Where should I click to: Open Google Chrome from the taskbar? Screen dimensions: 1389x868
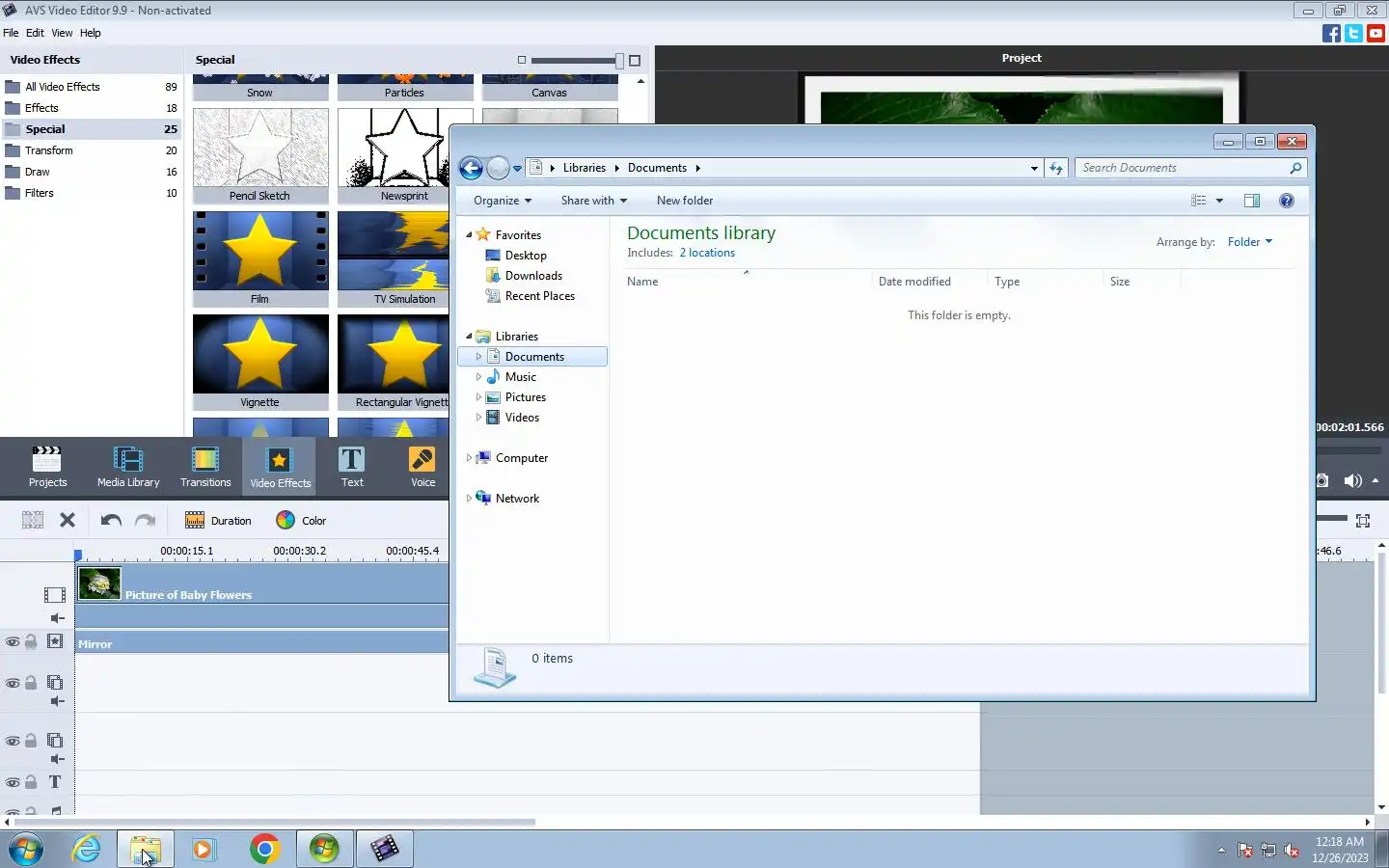264,849
